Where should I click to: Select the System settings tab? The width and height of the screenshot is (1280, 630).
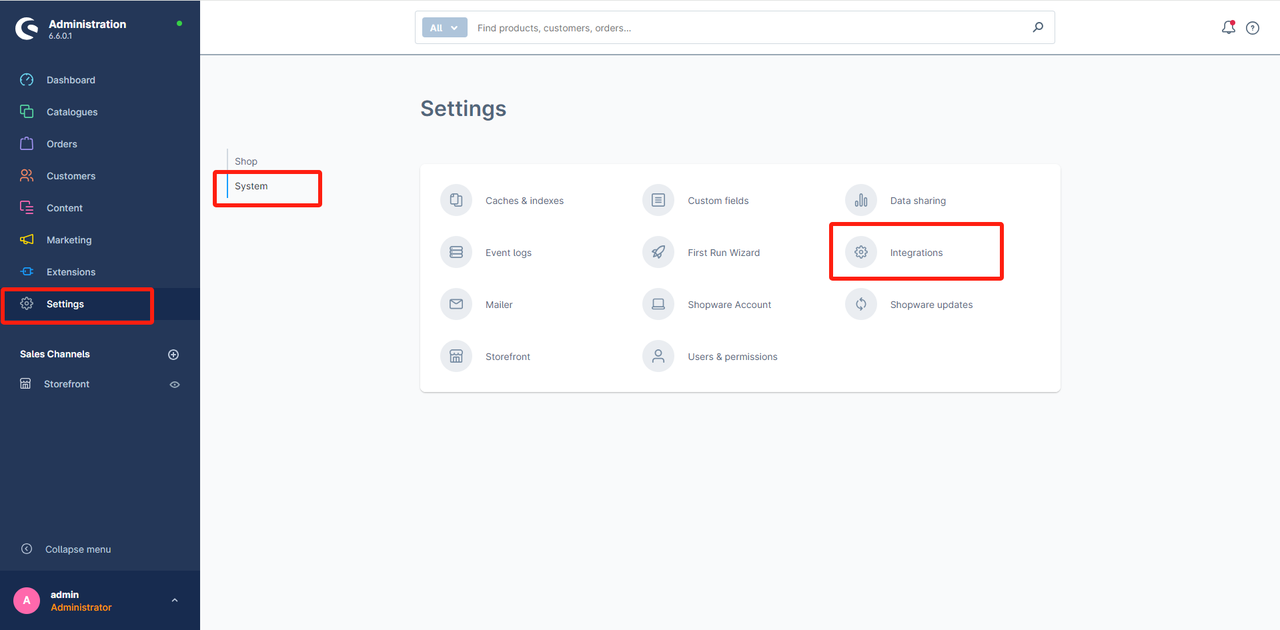click(x=251, y=186)
